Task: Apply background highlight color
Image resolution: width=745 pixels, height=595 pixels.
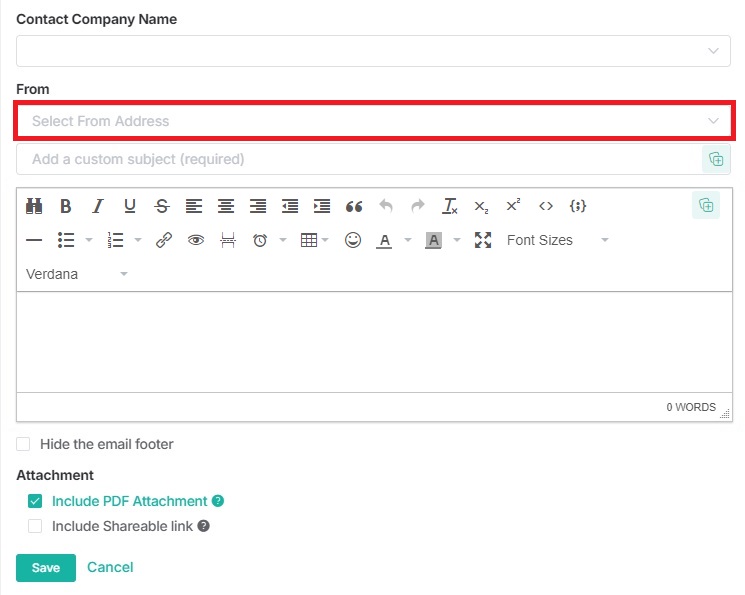Action: [433, 240]
